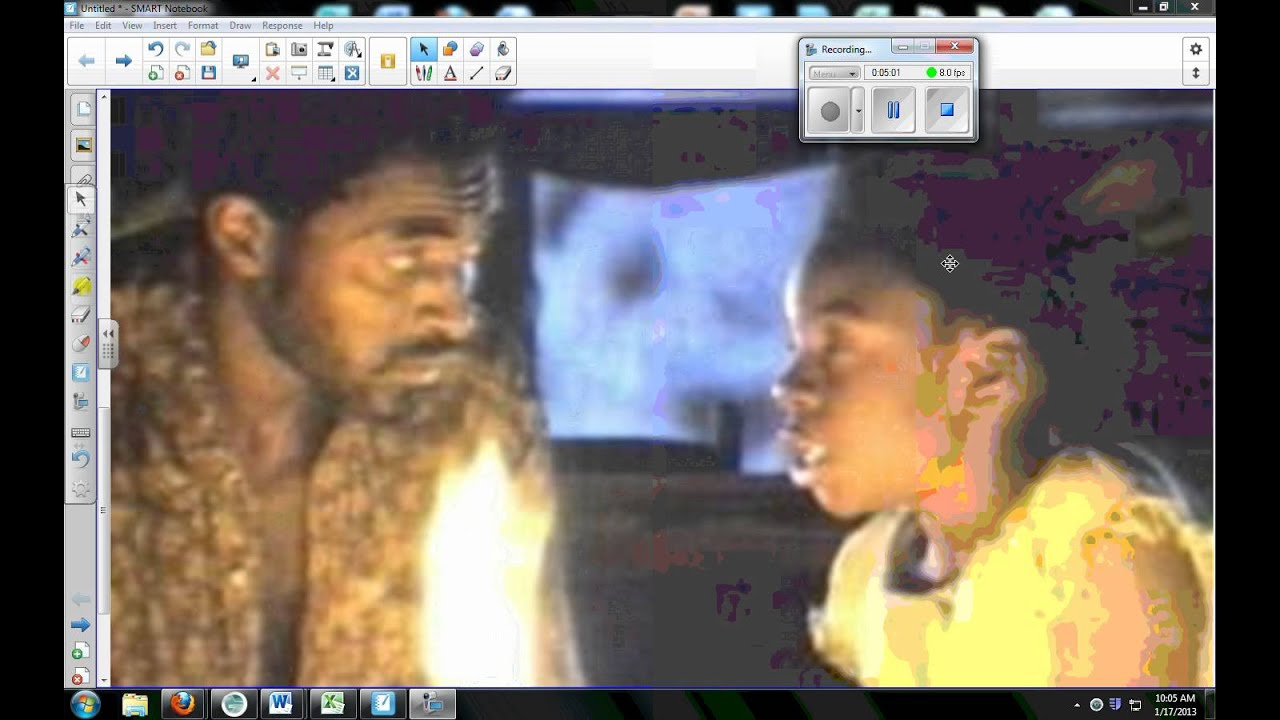This screenshot has height=720, width=1280.
Task: Show hidden system tray icons
Action: (x=1077, y=704)
